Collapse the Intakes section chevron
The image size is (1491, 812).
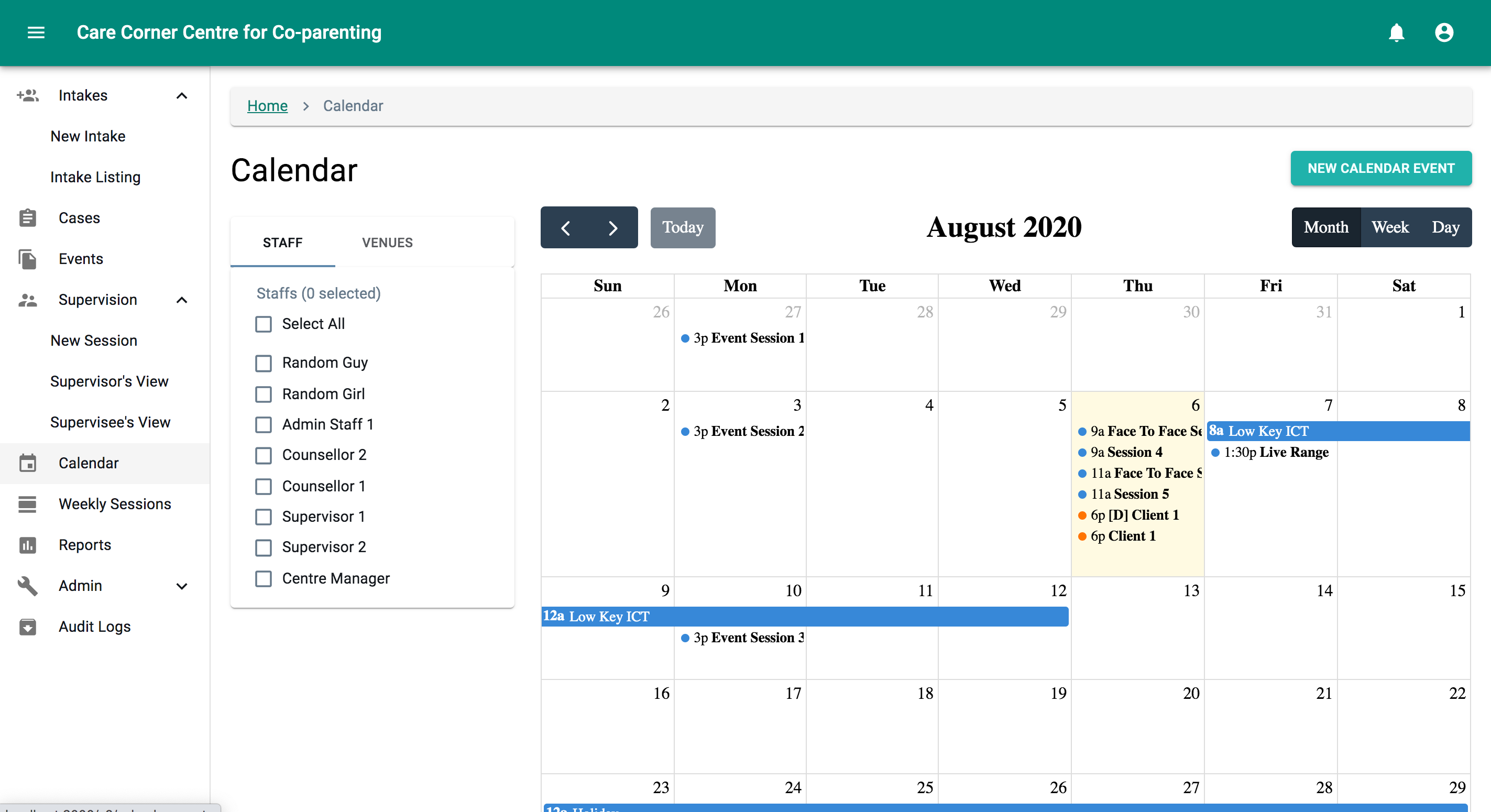pyautogui.click(x=182, y=95)
